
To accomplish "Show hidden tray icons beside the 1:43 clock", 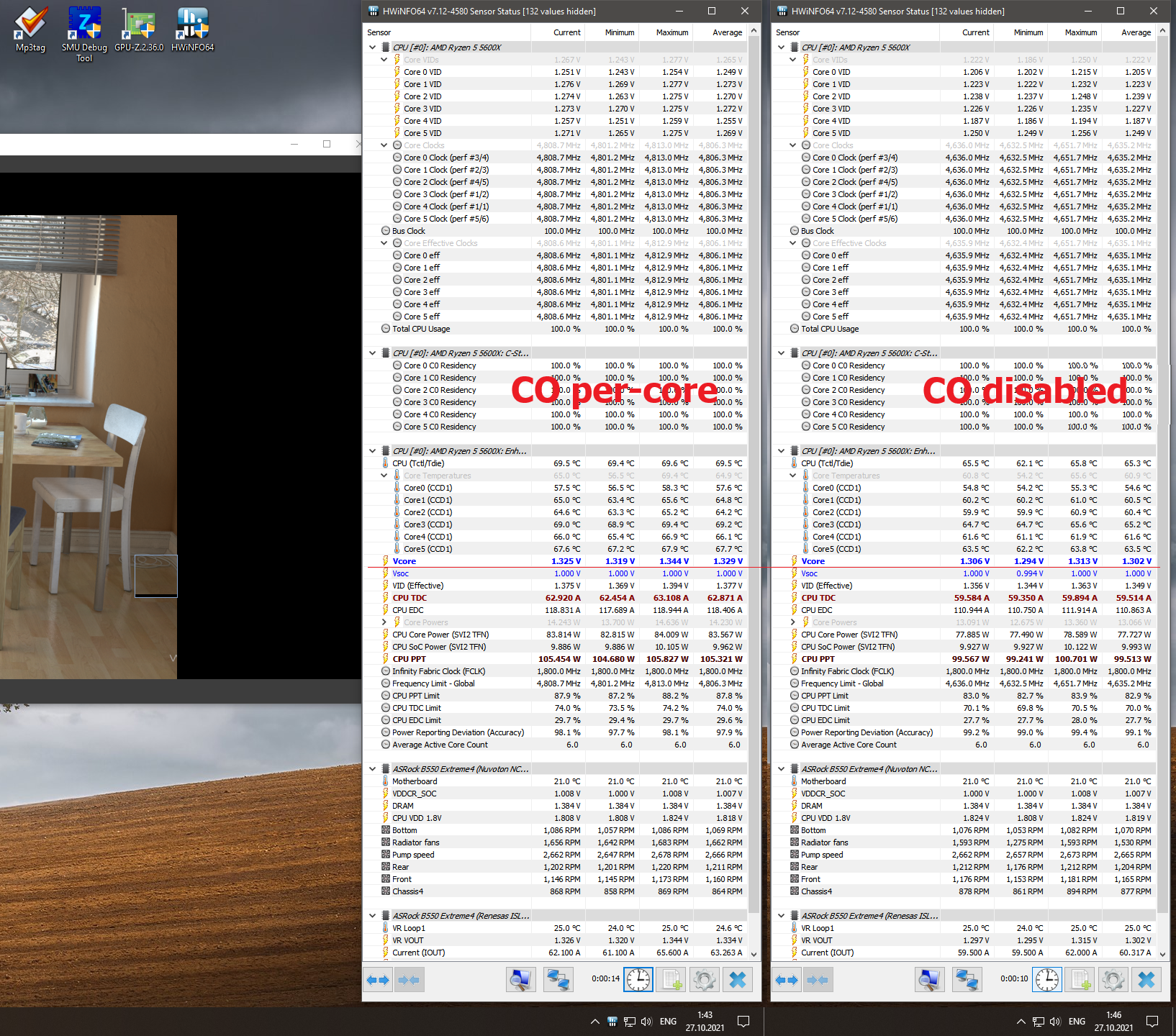I will (x=595, y=1021).
